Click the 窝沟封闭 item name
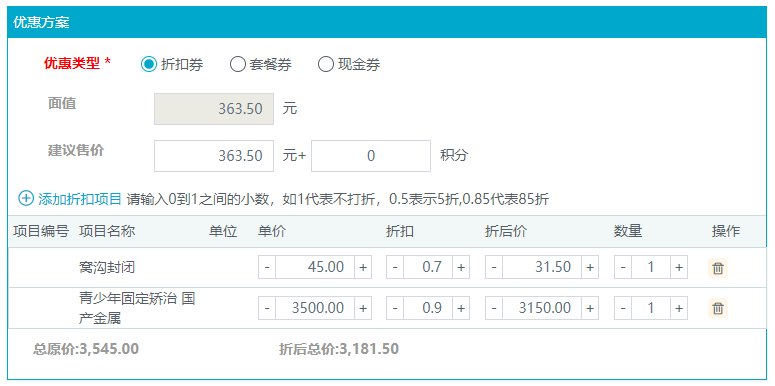Viewport: 775px width, 386px height. 107,268
